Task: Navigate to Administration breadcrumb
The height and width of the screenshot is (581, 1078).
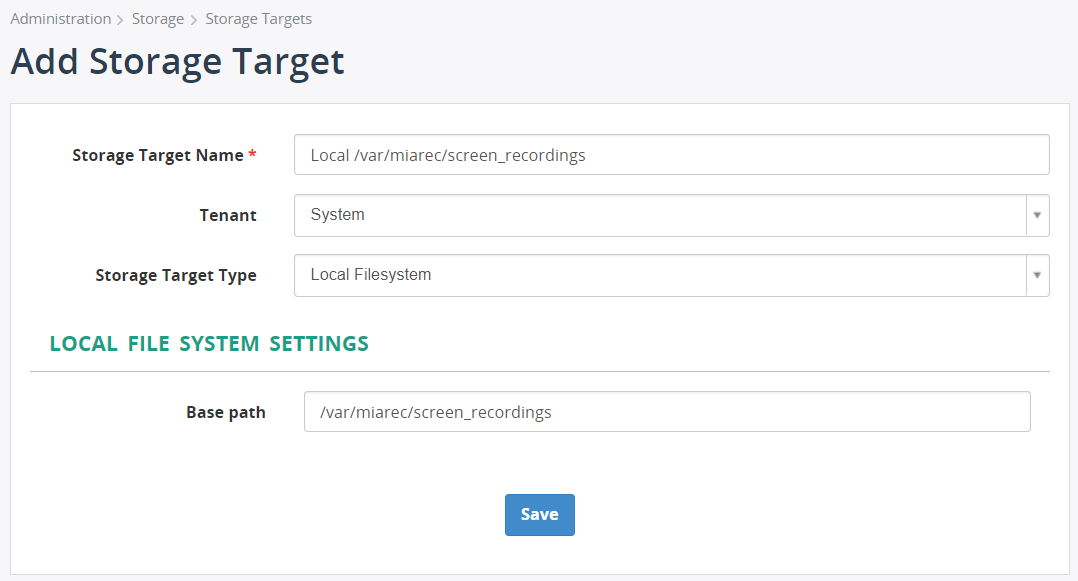Action: pos(60,18)
